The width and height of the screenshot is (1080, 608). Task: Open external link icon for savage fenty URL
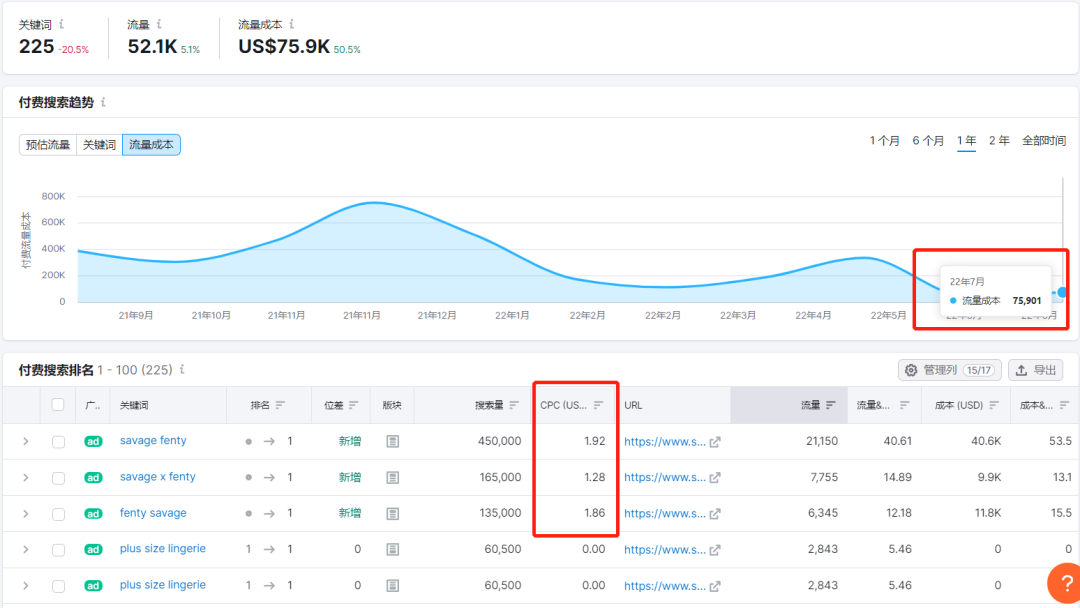714,441
